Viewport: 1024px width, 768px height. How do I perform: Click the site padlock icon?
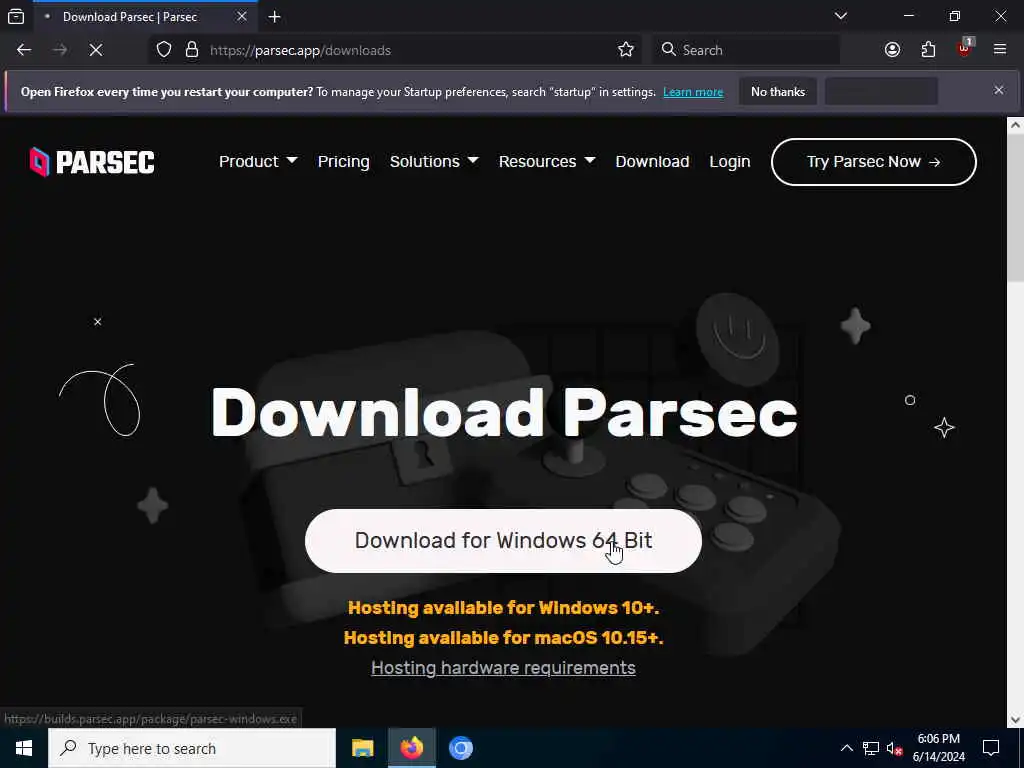coord(192,50)
